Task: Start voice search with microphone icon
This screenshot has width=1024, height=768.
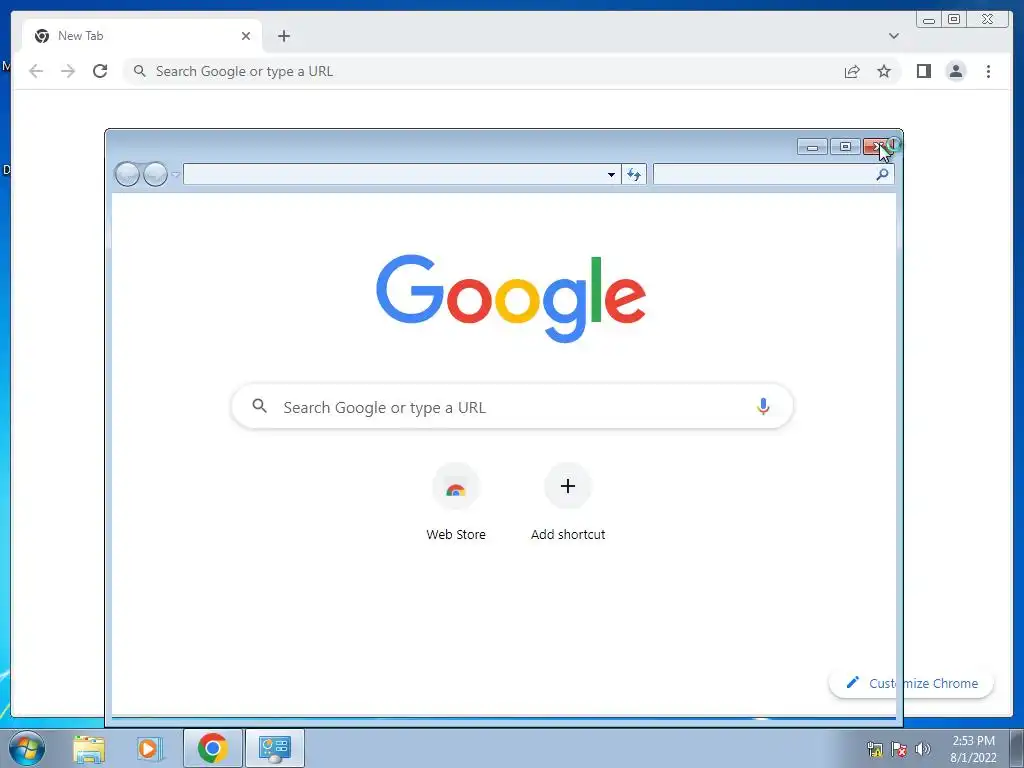Action: click(763, 406)
